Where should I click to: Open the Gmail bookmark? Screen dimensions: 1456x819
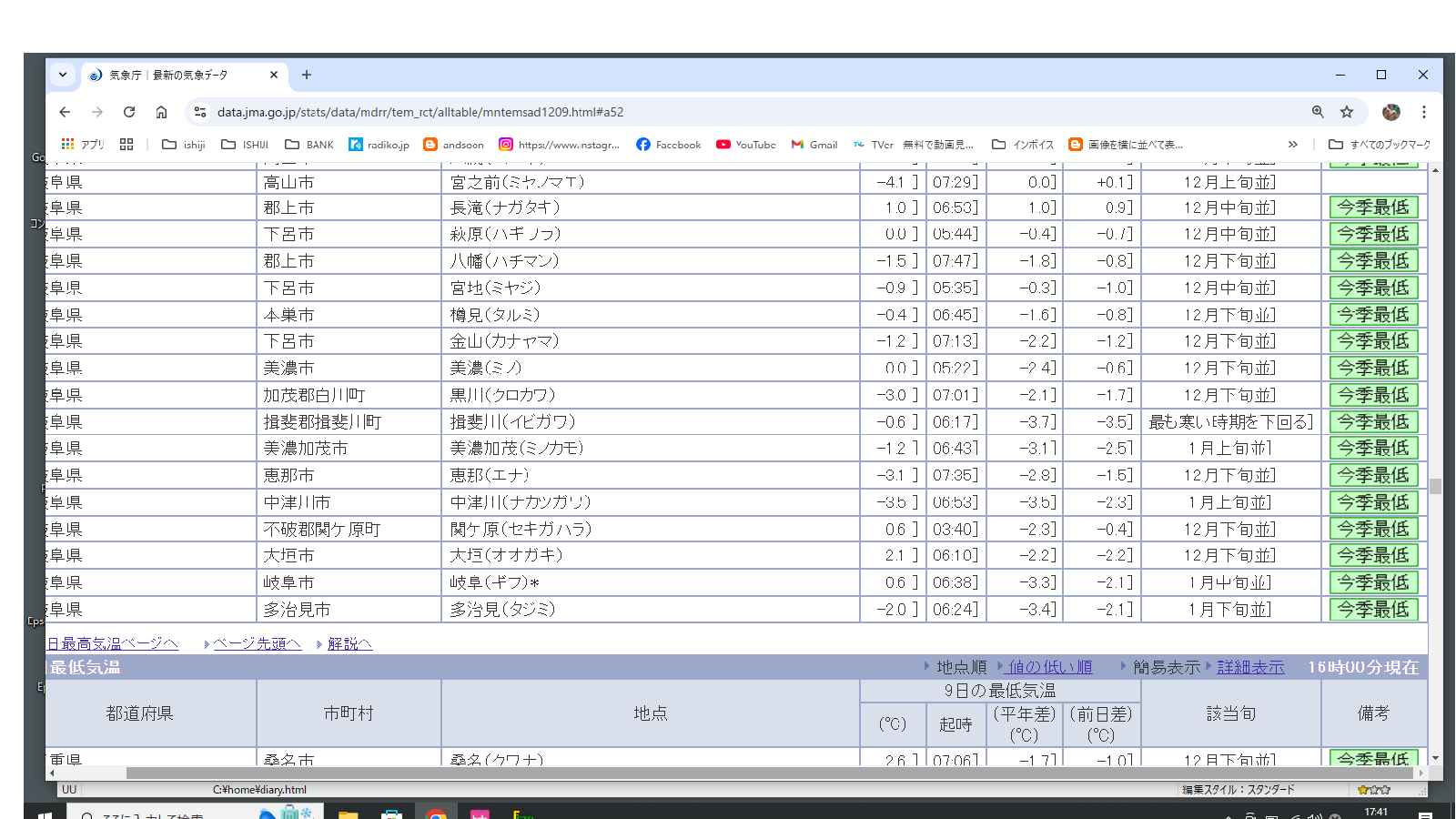click(x=814, y=145)
